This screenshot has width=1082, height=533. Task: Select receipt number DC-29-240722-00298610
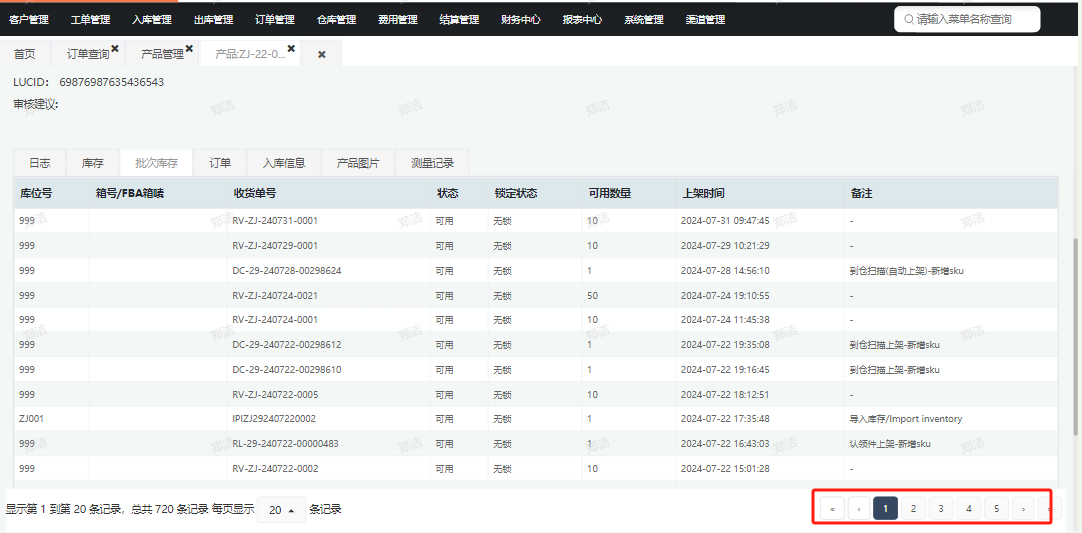coord(287,369)
